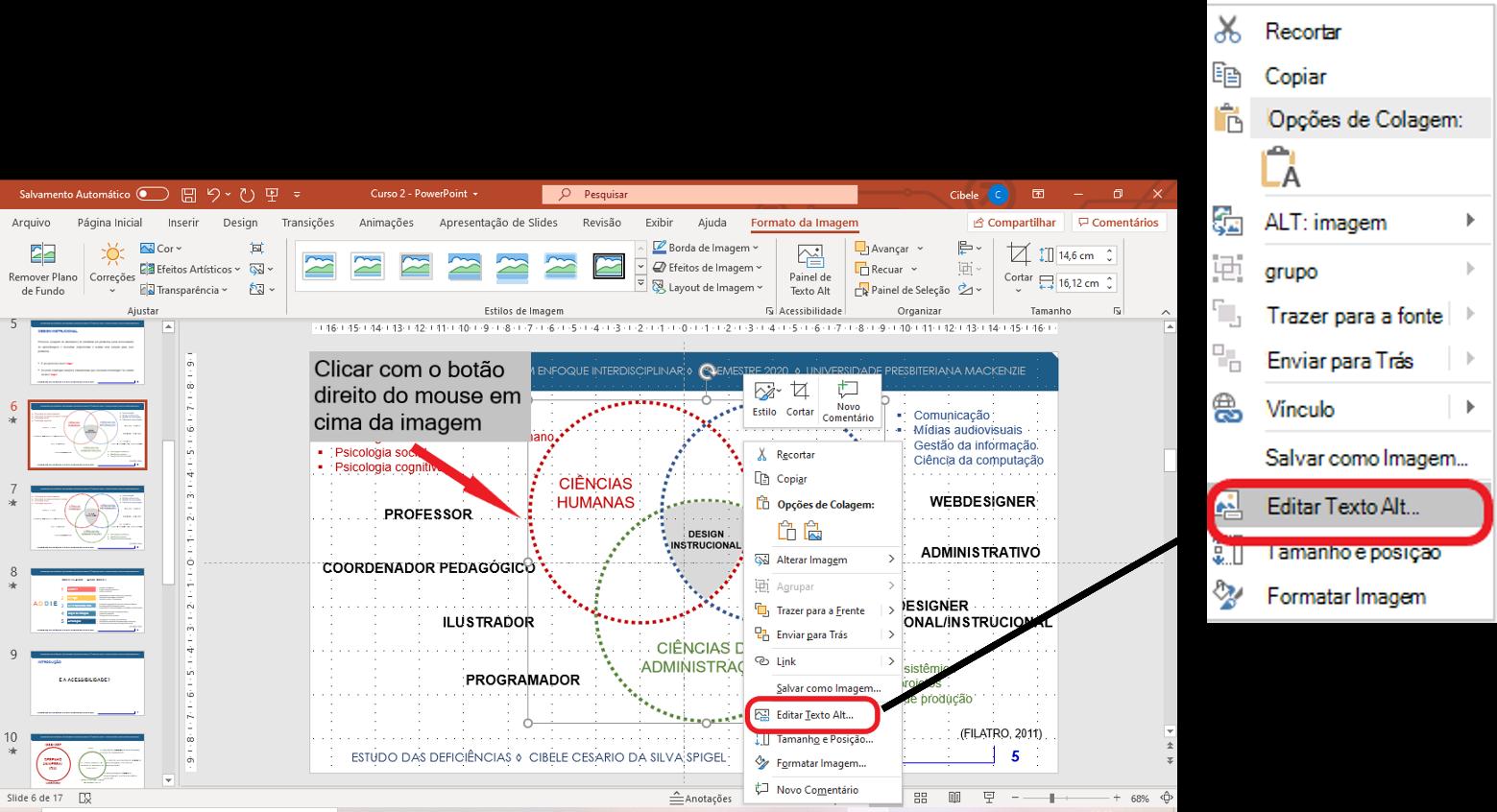Click the Cibele account avatar
The image size is (1497, 812).
(x=999, y=195)
